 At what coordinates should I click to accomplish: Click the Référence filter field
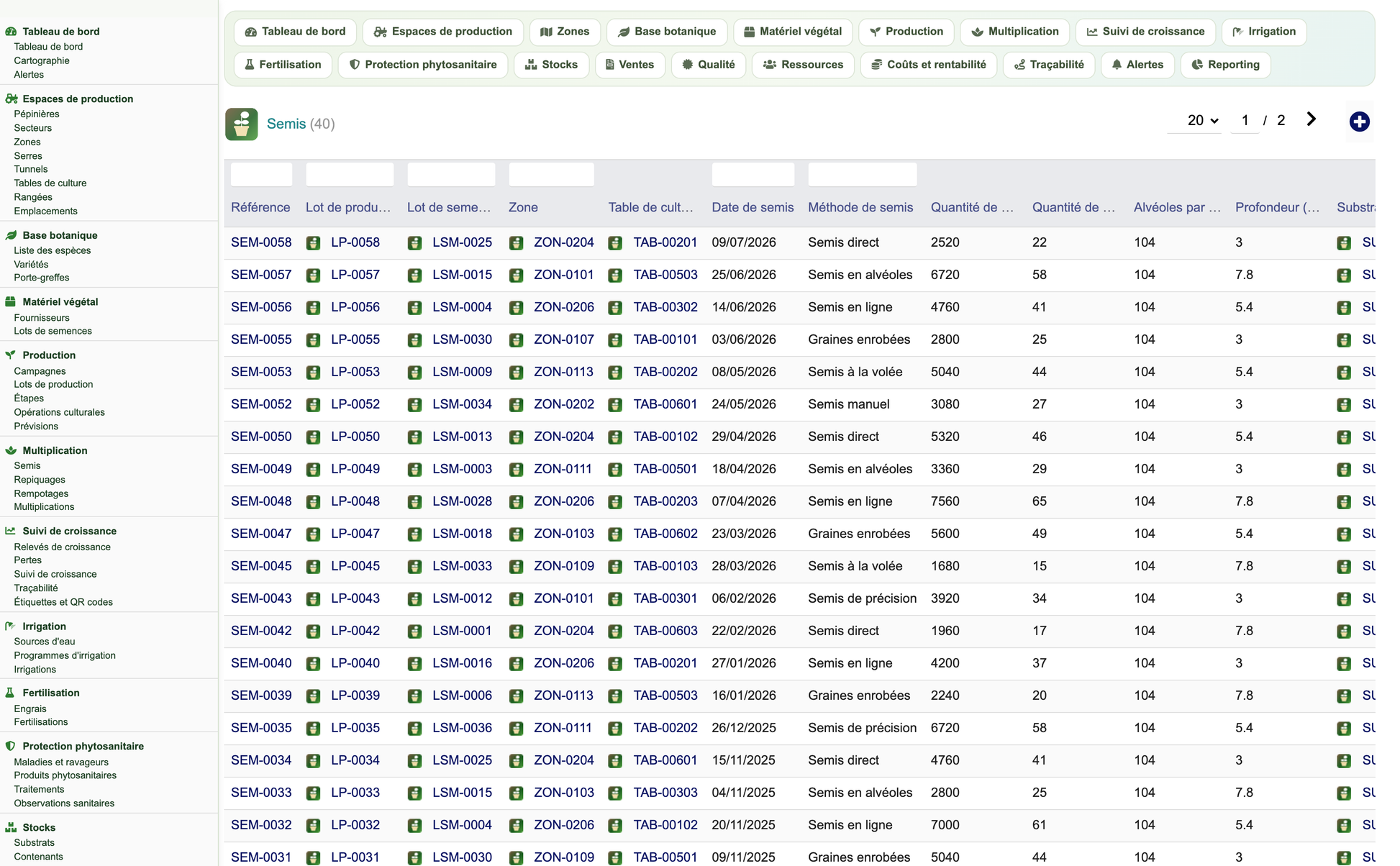261,175
